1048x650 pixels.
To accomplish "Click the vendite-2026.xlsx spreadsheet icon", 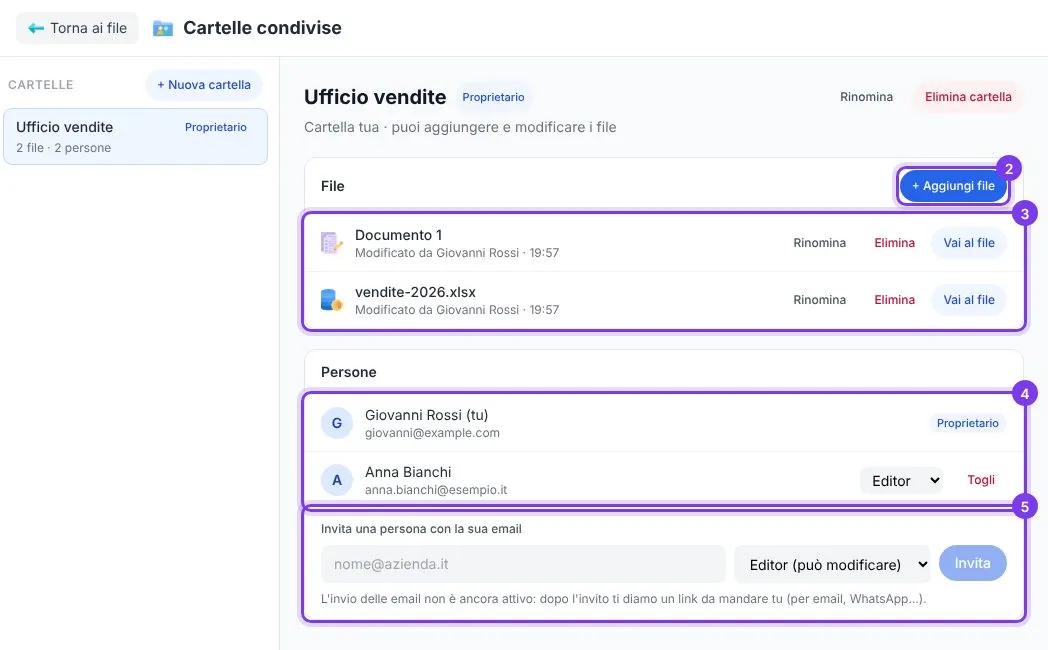I will tap(332, 300).
